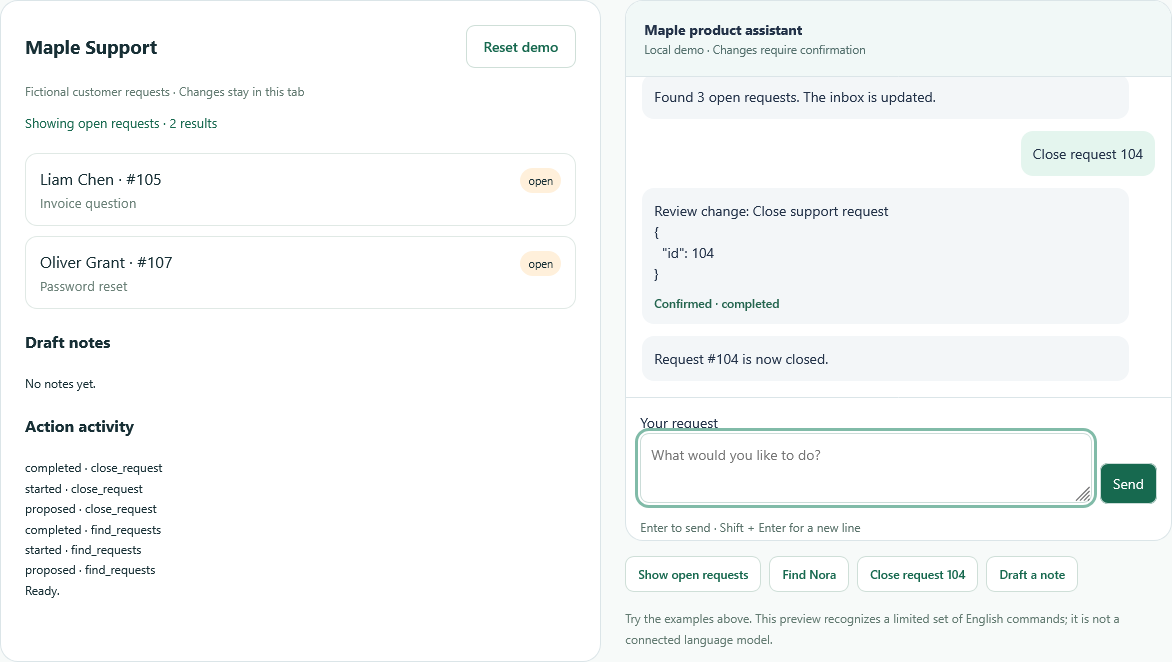Click the Try the examples above disclaimer
1172x662 pixels.
click(872, 629)
